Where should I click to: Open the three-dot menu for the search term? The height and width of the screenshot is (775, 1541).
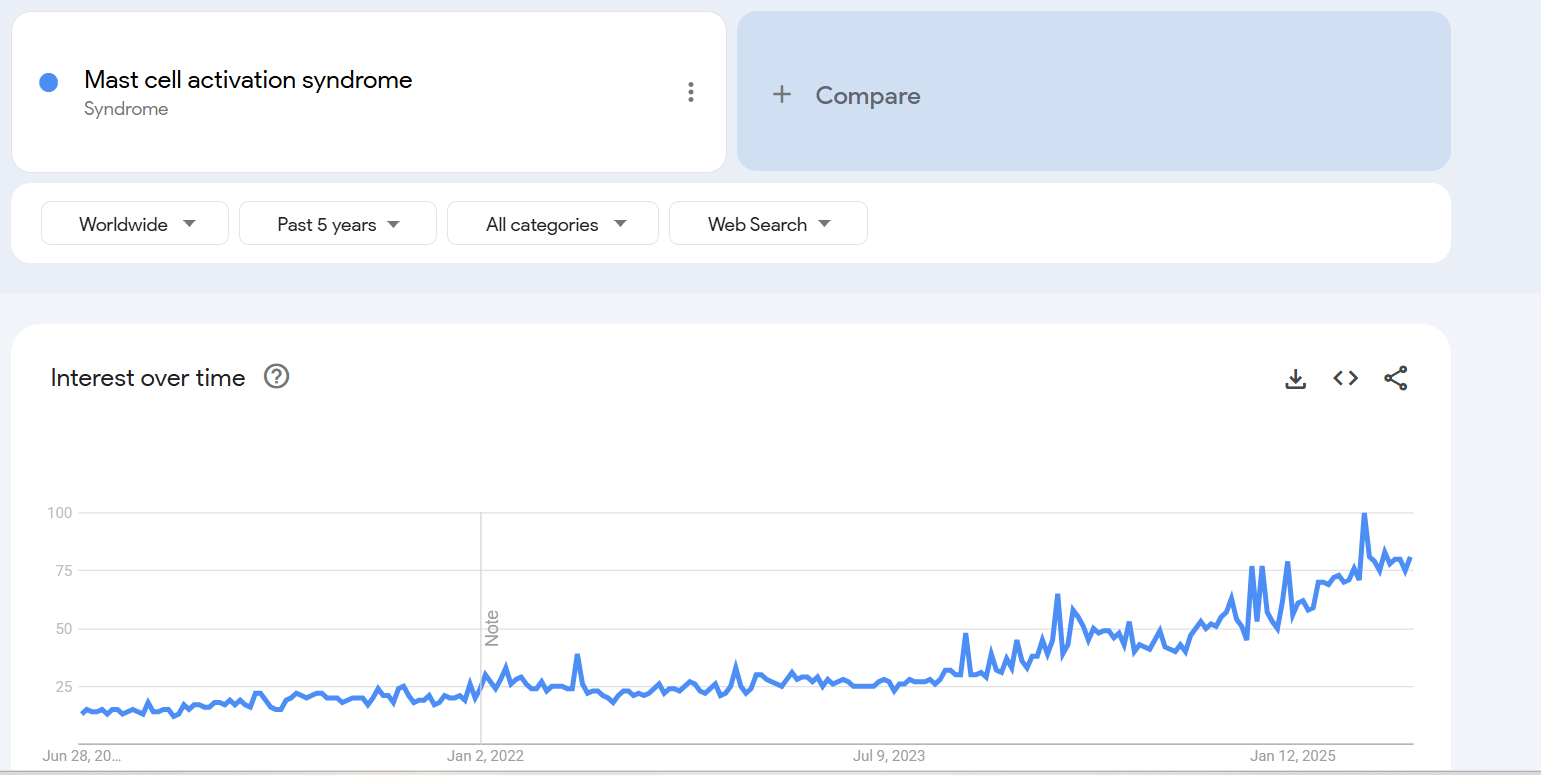[x=690, y=93]
